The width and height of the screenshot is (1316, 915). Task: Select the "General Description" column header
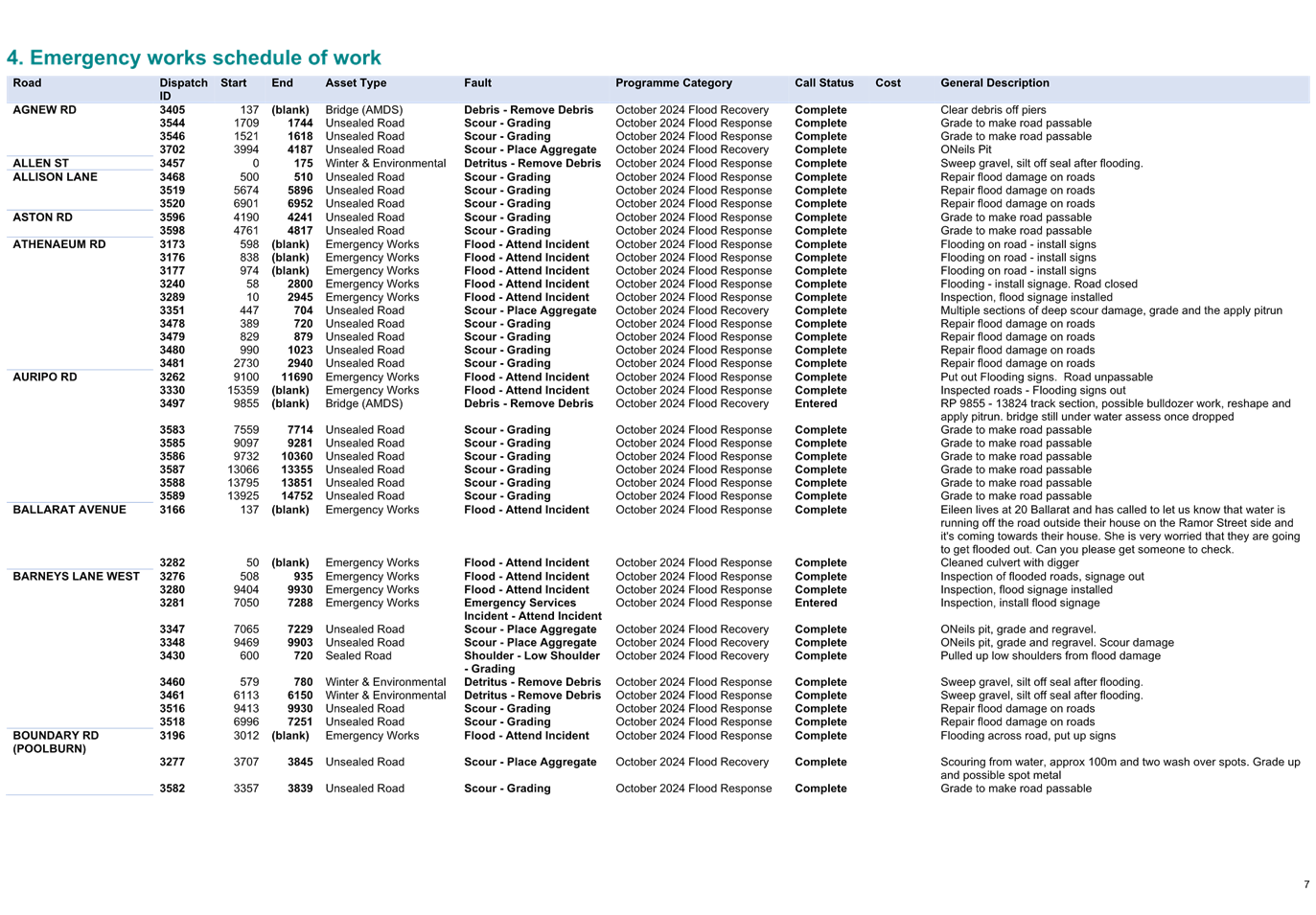995,82
